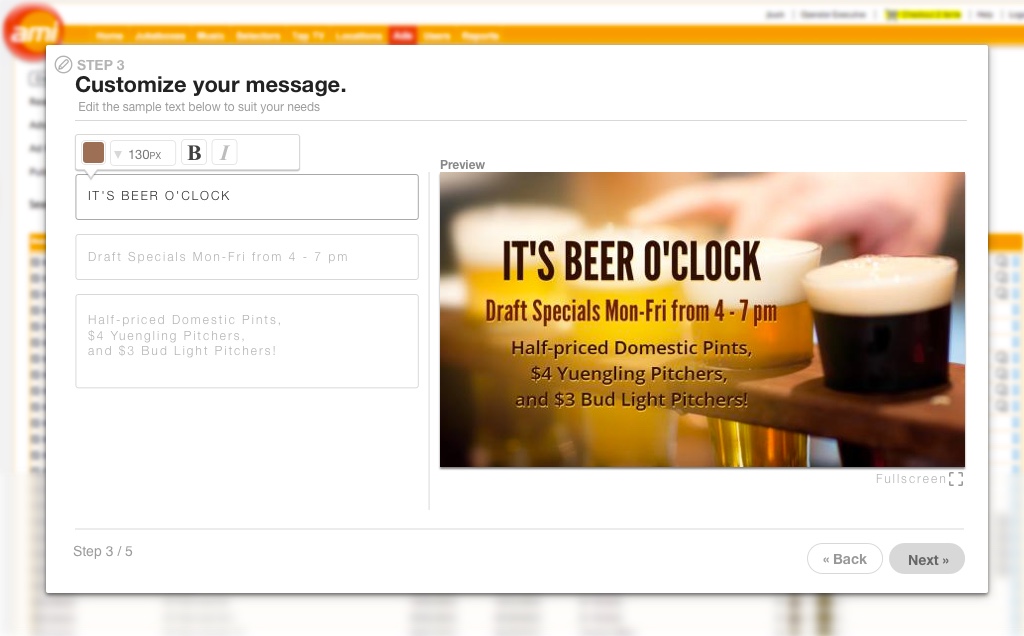Viewport: 1024px width, 636px height.
Task: Toggle italic formatting for the headline
Action: click(225, 153)
